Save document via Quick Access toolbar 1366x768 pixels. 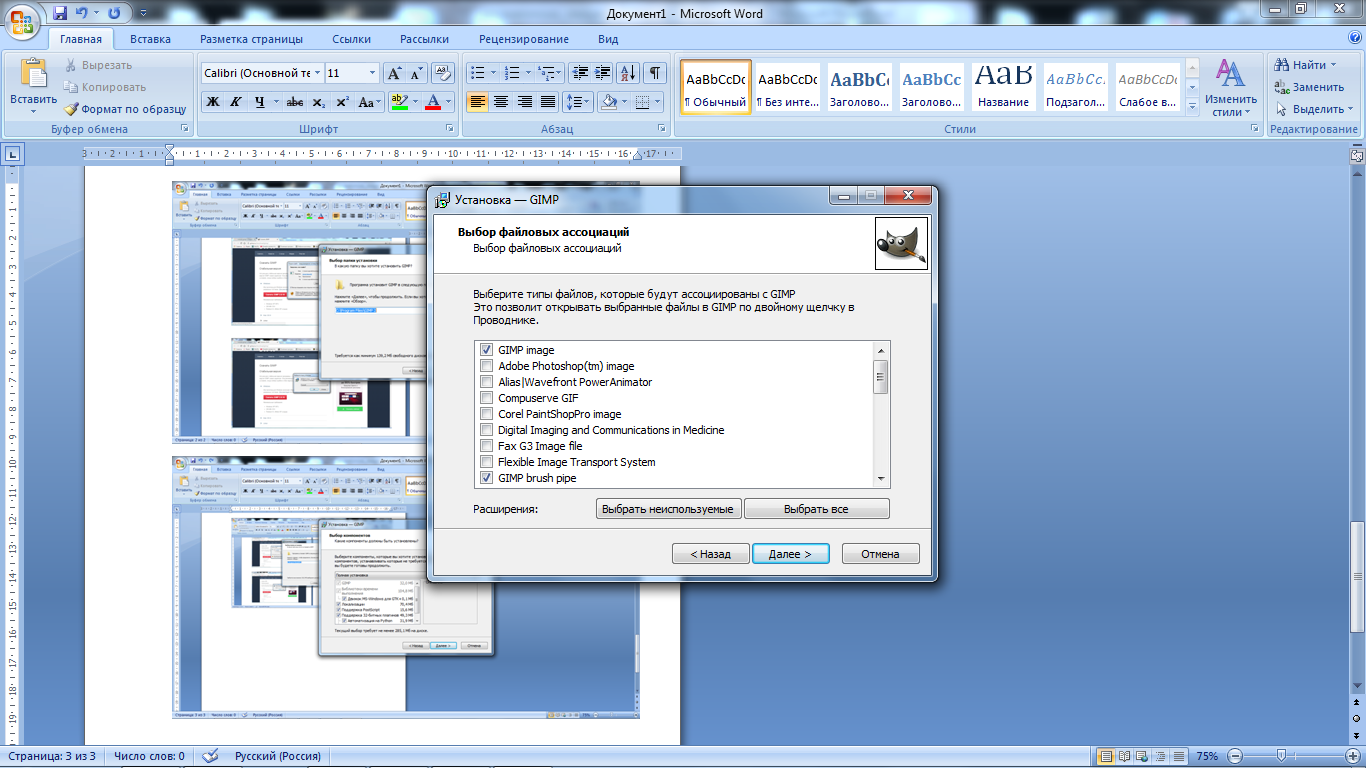[x=60, y=13]
